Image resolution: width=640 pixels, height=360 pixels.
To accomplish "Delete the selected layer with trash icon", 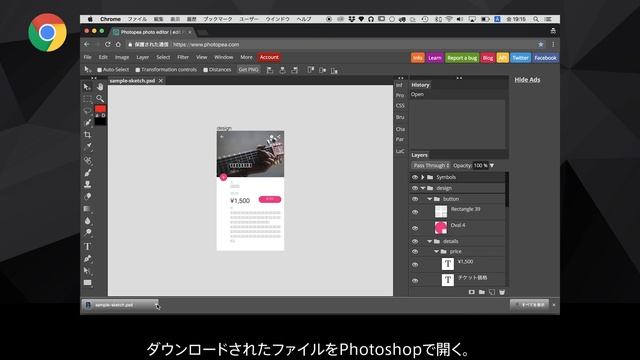I will pyautogui.click(x=502, y=292).
